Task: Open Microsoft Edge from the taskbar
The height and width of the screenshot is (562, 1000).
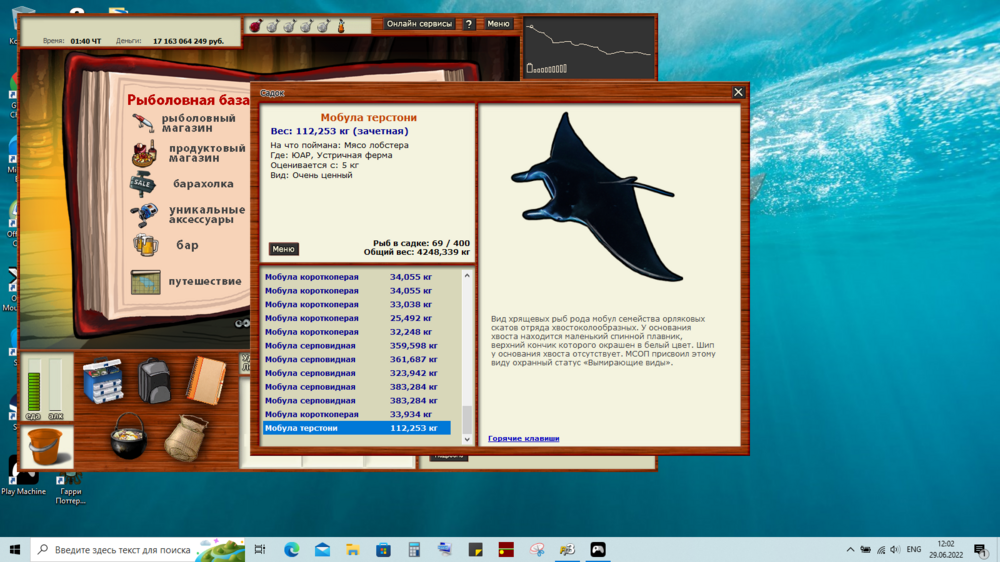Action: pos(291,549)
